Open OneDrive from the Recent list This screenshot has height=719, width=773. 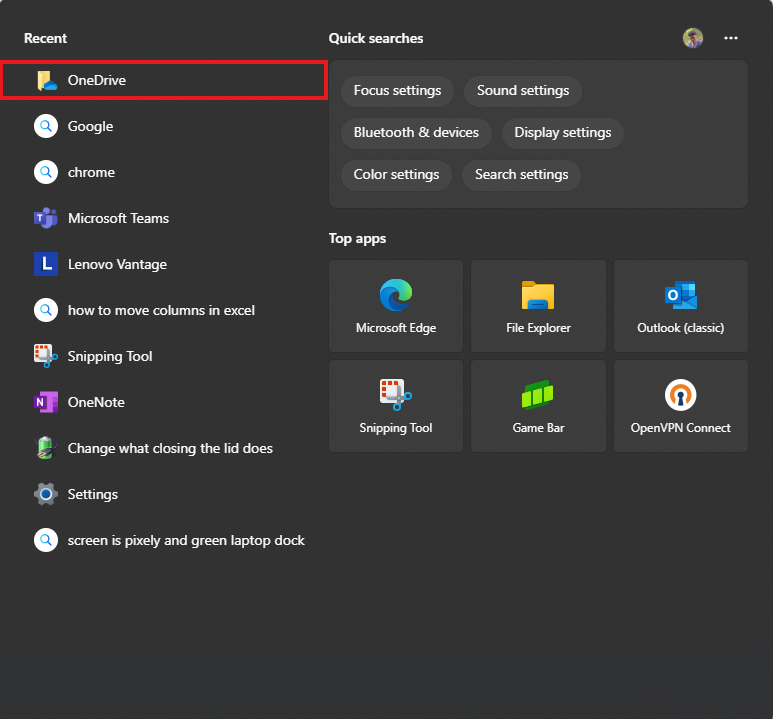click(97, 80)
